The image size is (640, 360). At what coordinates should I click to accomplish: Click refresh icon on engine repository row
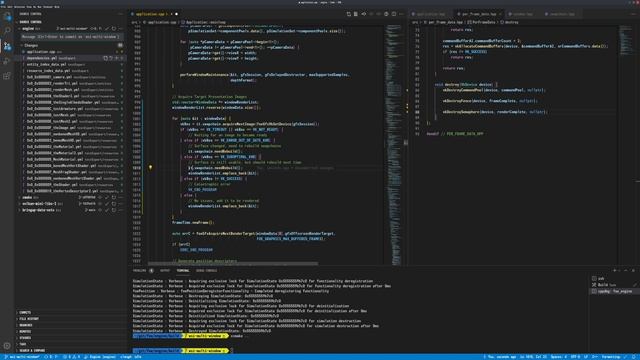tap(114, 29)
